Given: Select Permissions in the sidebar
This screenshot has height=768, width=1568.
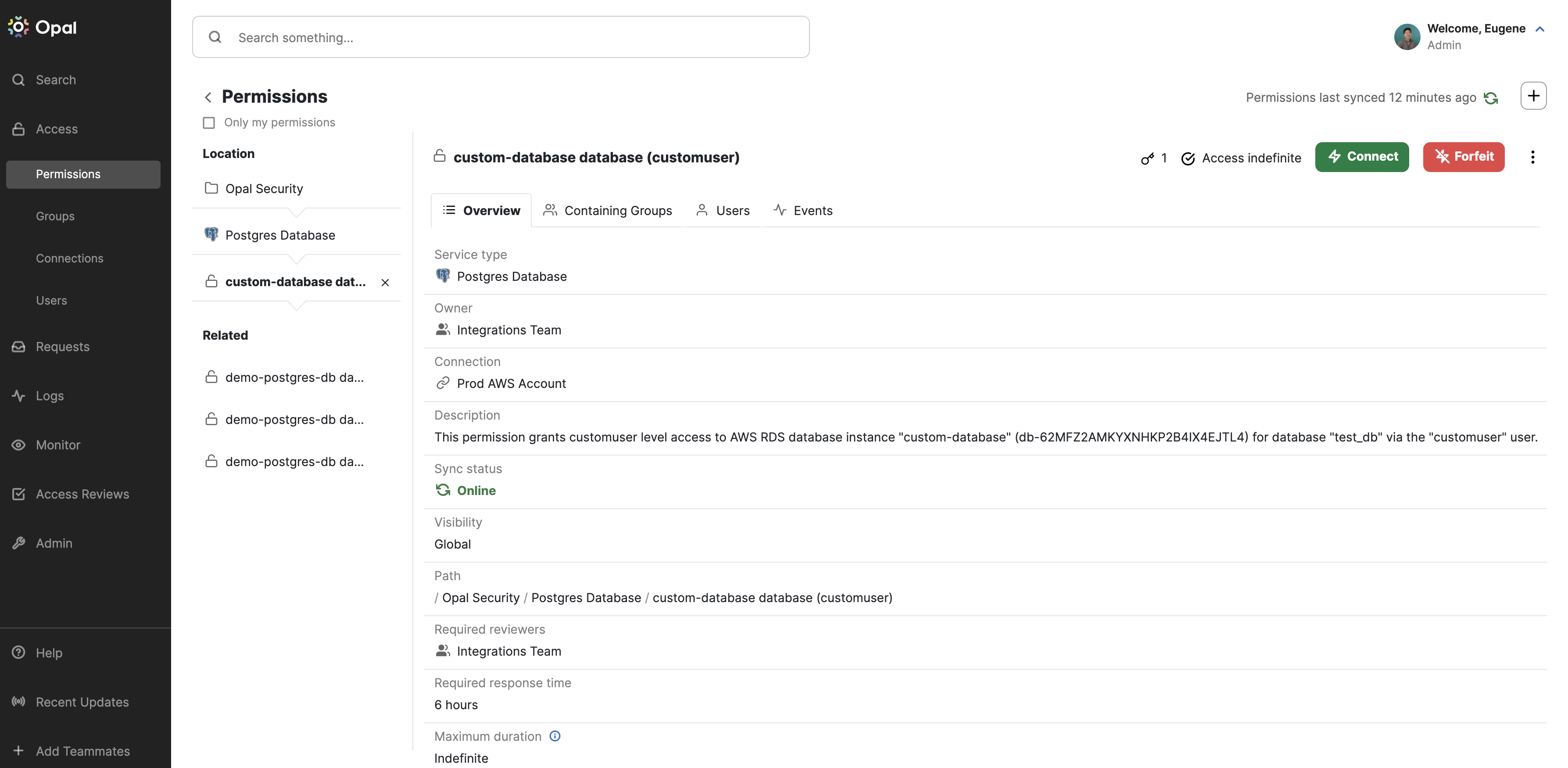Looking at the screenshot, I should [83, 174].
